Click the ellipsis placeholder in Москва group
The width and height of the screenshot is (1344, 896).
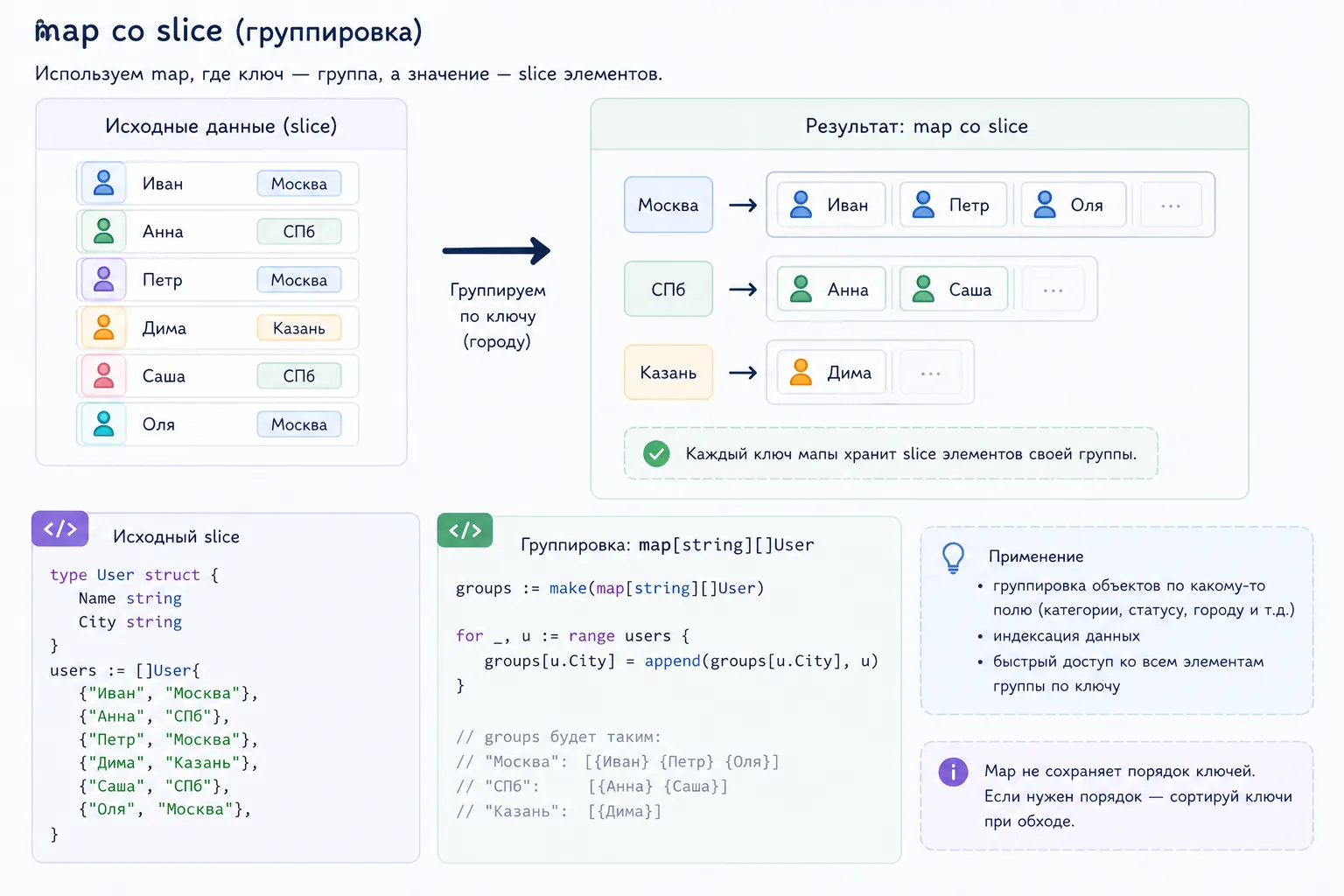coord(1171,206)
